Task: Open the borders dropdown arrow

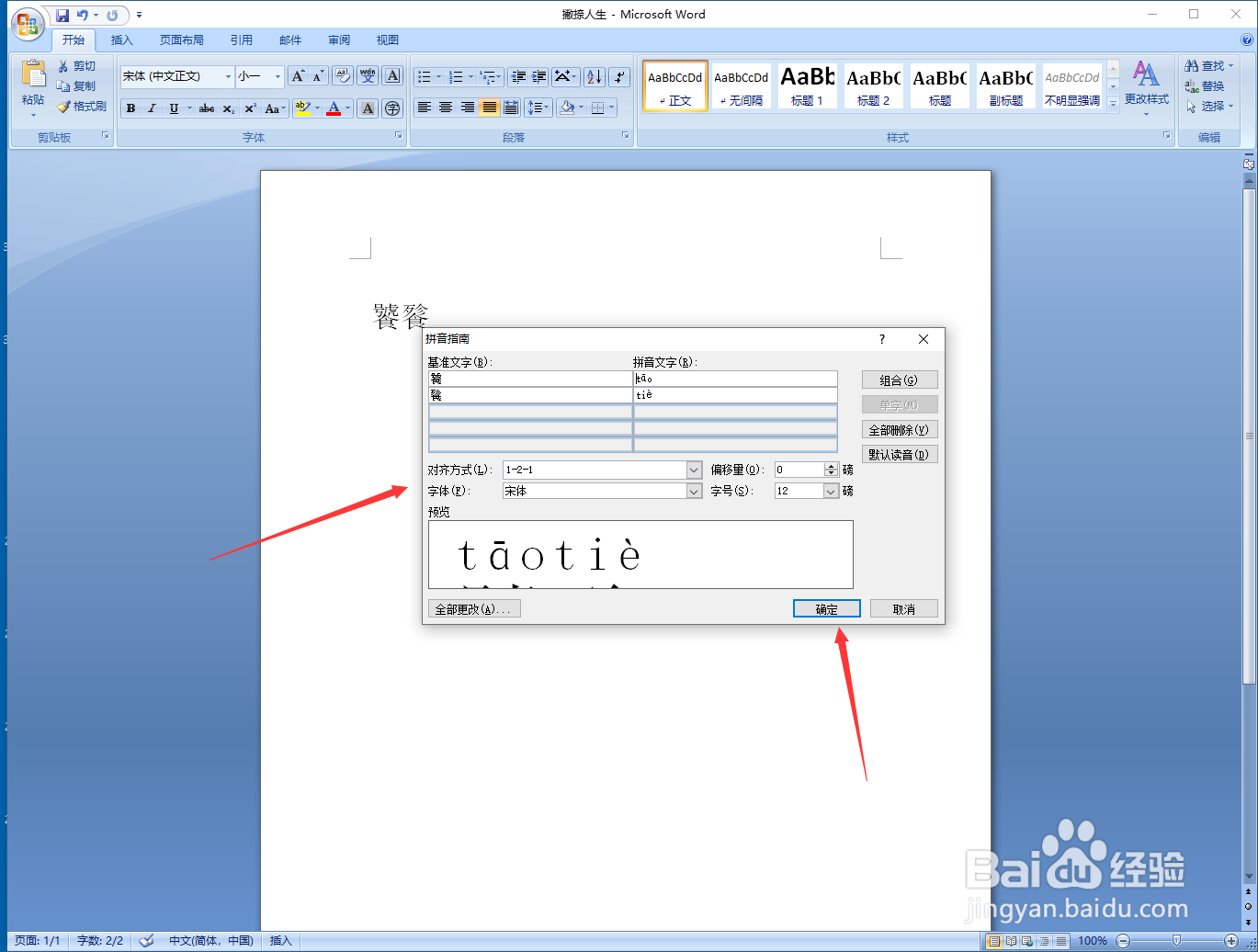Action: tap(612, 108)
